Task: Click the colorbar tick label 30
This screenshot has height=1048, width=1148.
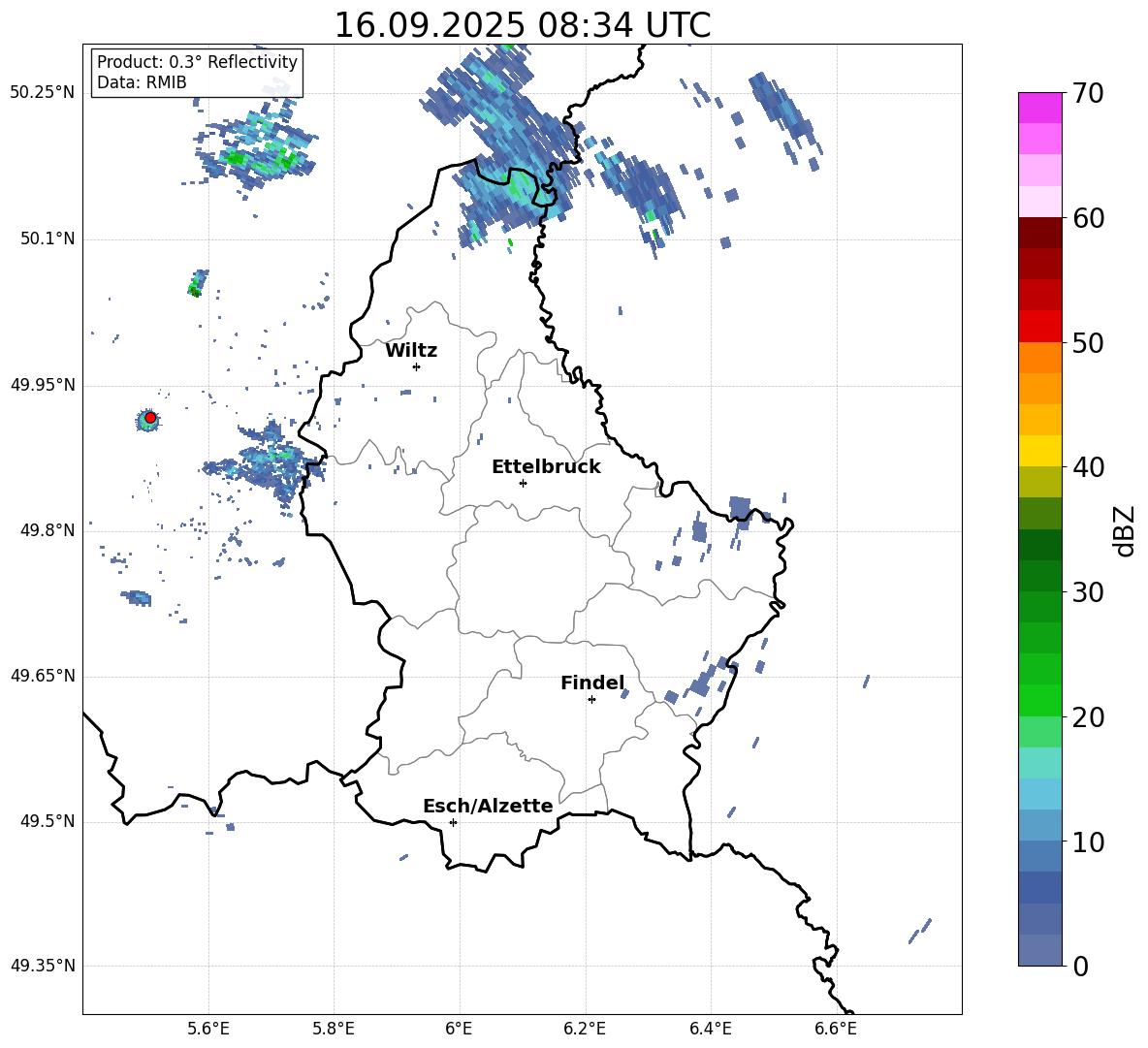Action: click(x=1088, y=592)
